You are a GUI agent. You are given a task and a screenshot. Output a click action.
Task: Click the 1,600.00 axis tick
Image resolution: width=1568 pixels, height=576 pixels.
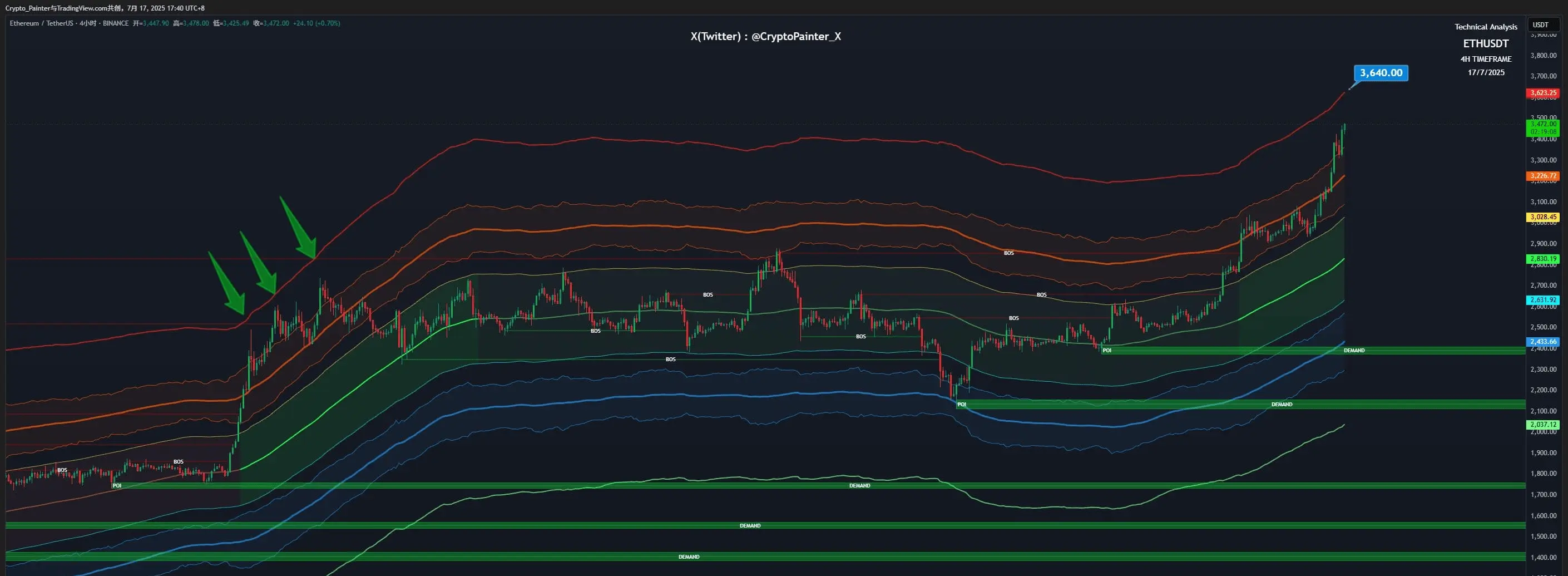pyautogui.click(x=1543, y=515)
